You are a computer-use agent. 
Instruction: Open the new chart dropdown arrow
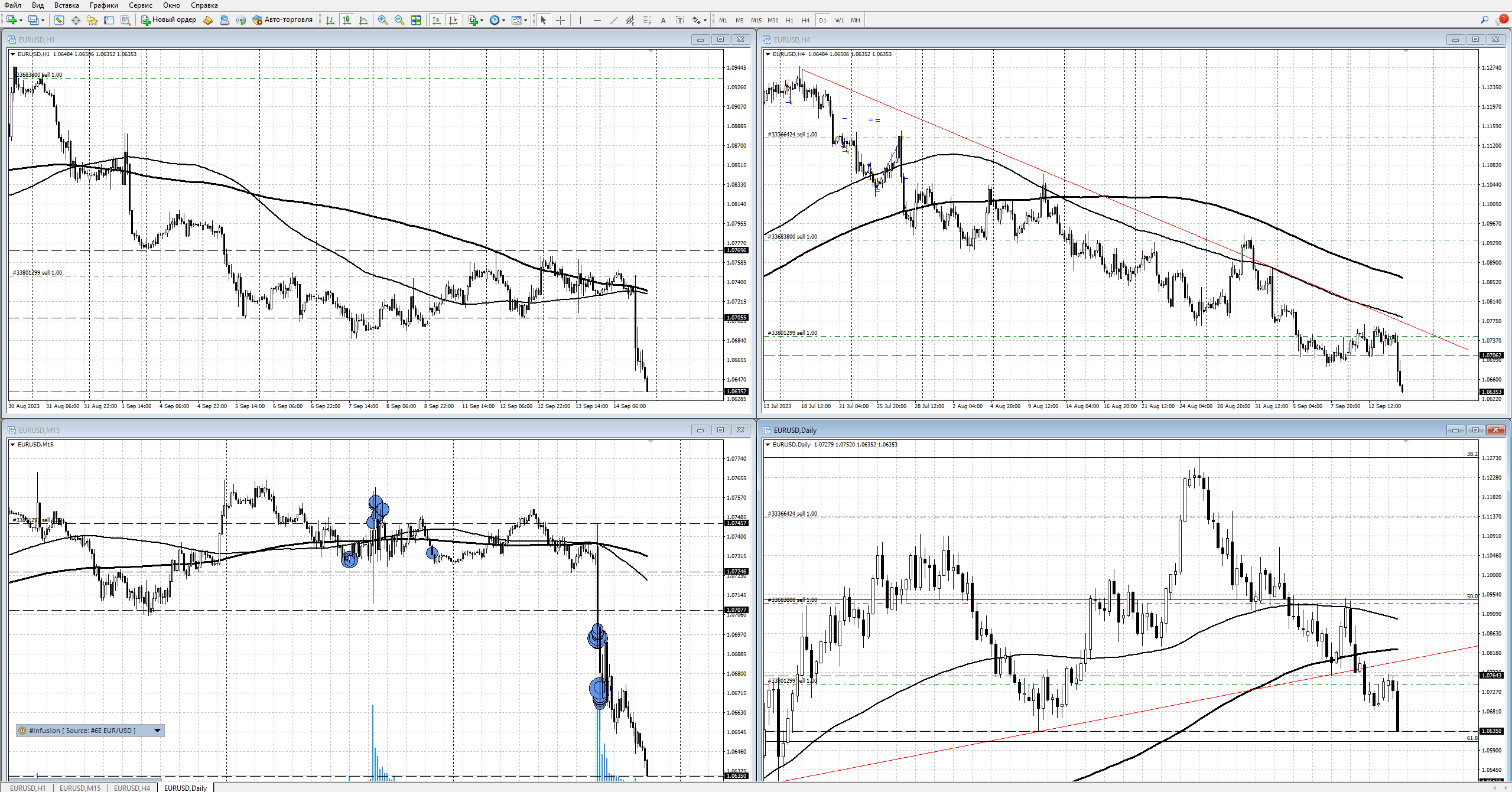(21, 21)
